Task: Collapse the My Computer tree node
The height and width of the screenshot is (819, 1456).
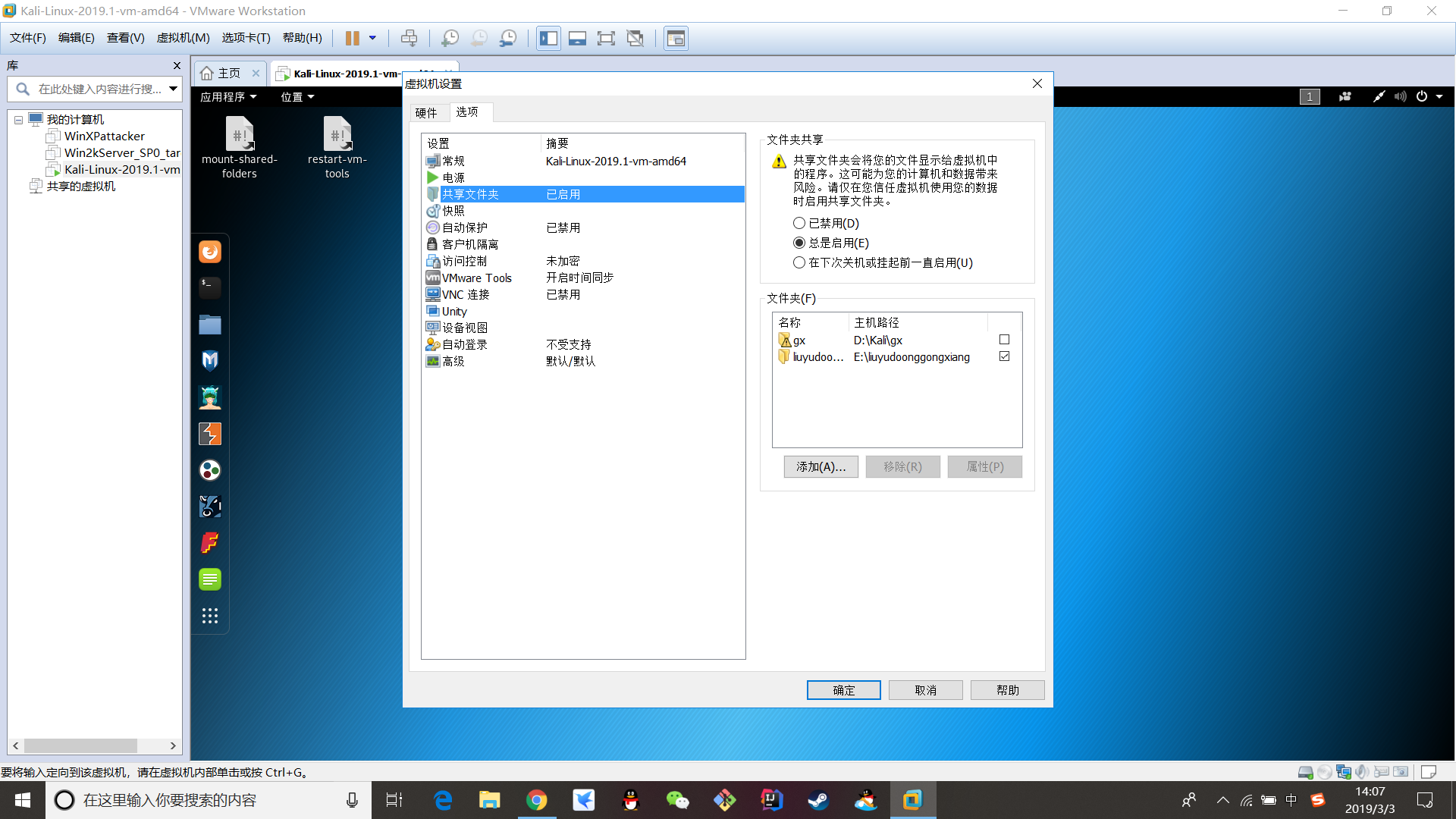Action: point(18,120)
